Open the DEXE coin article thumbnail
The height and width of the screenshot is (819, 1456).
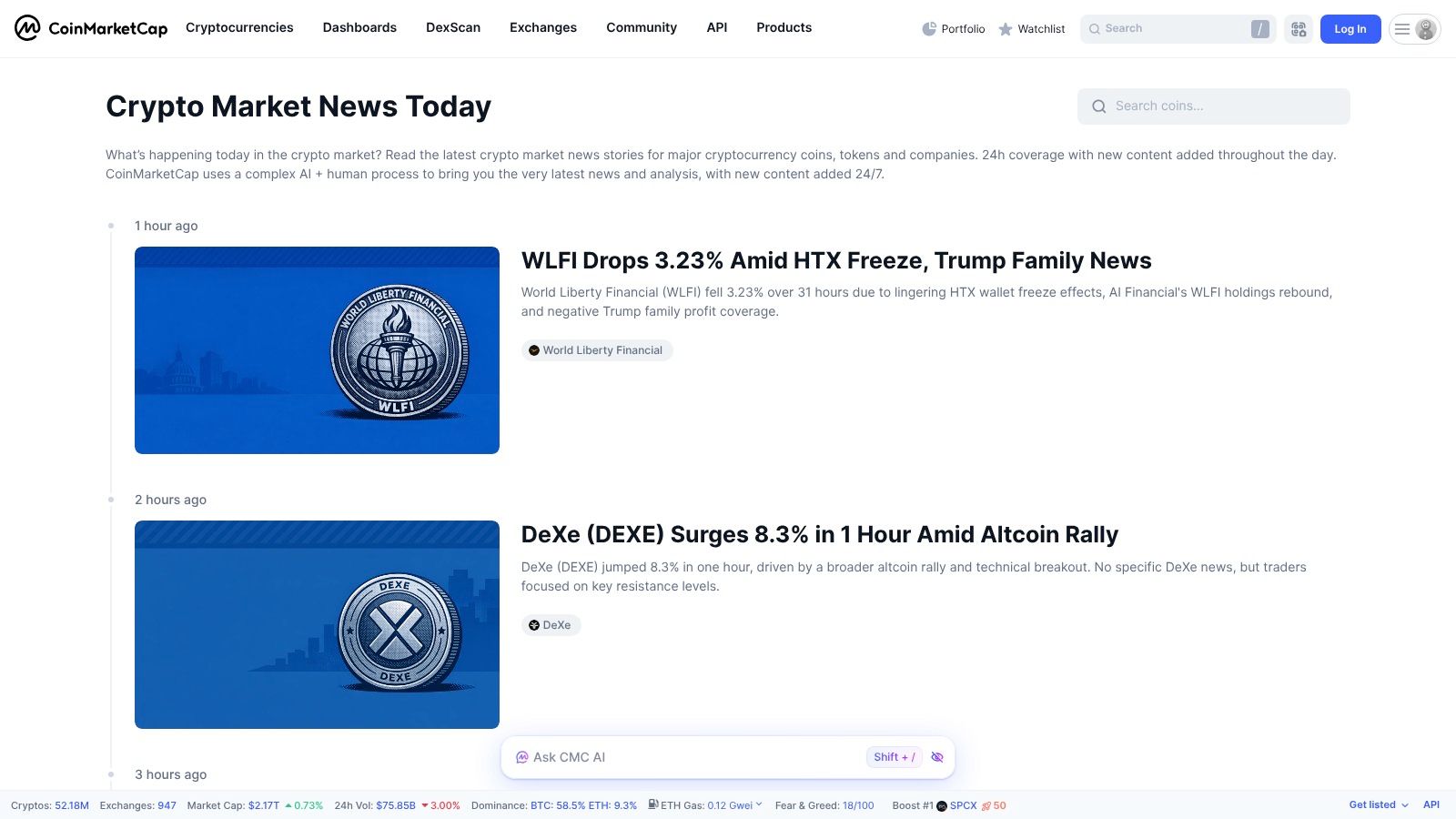tap(317, 624)
